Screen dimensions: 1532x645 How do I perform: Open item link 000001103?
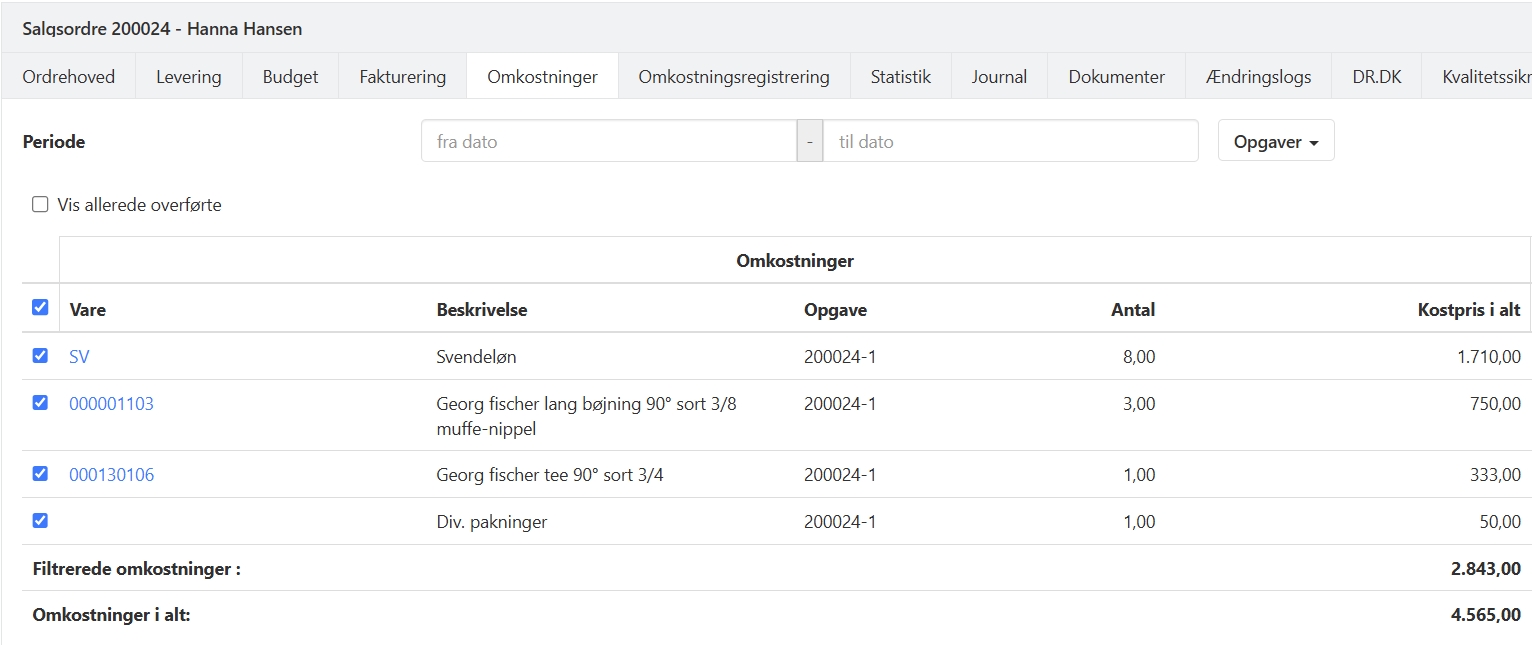tap(111, 404)
